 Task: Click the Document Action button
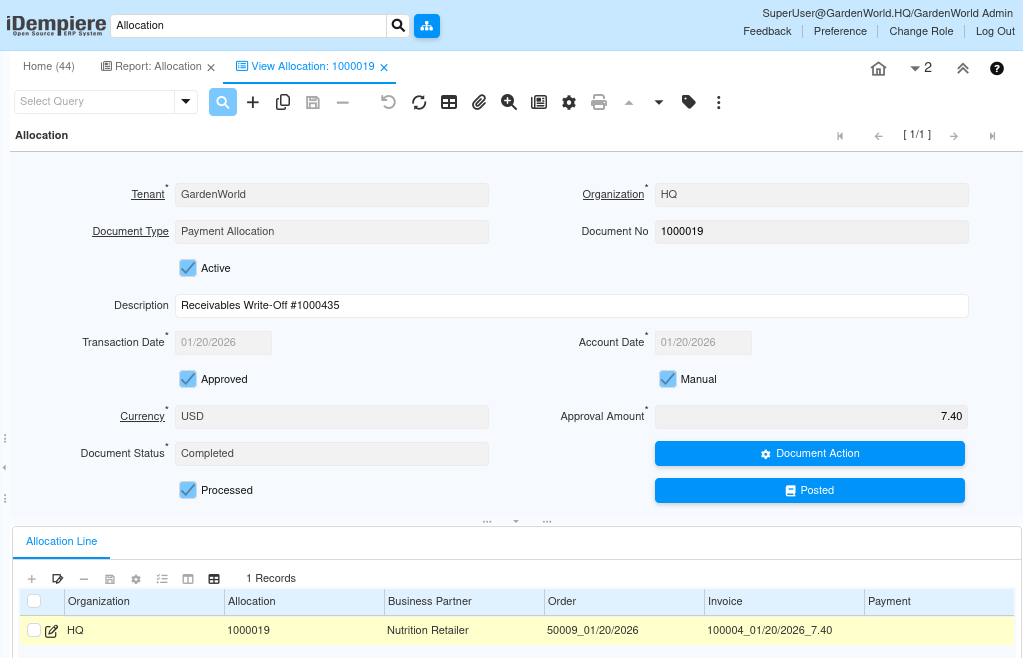pos(809,453)
